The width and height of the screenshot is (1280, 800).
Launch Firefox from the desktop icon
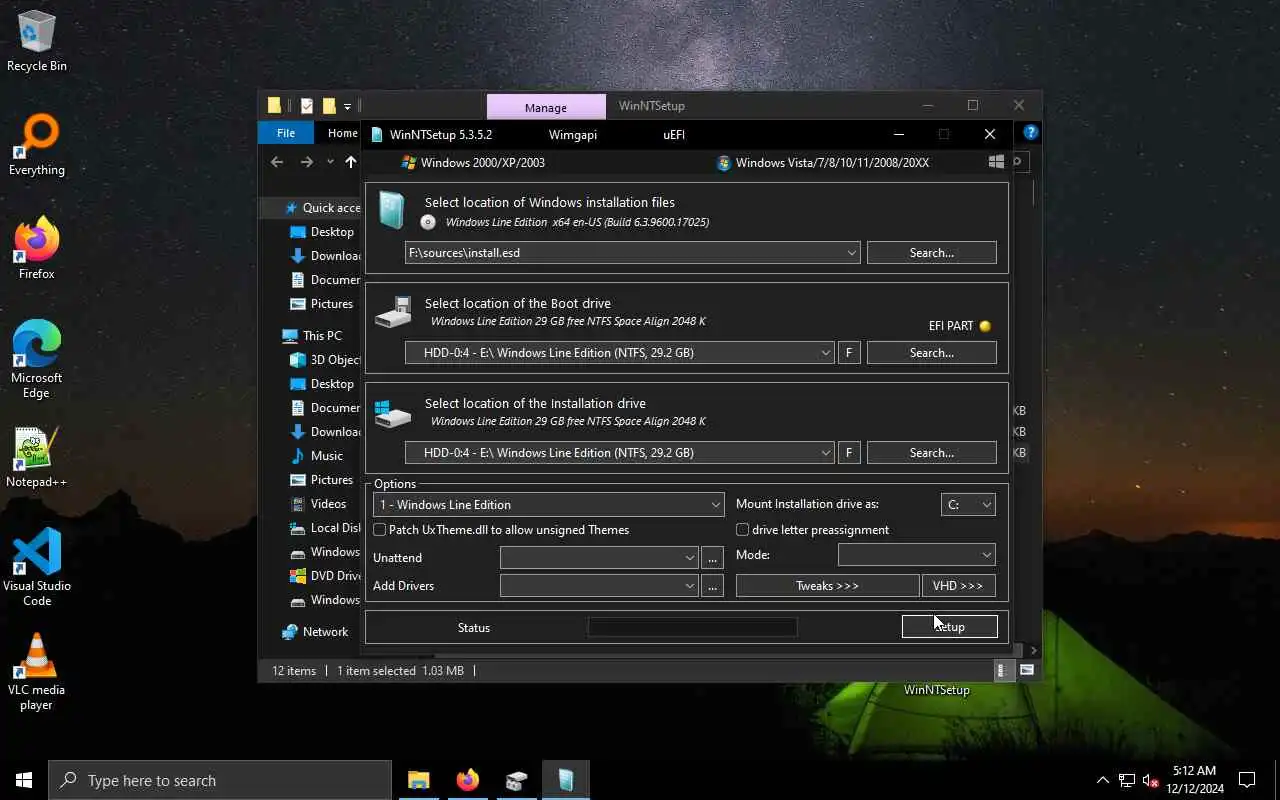tap(37, 250)
